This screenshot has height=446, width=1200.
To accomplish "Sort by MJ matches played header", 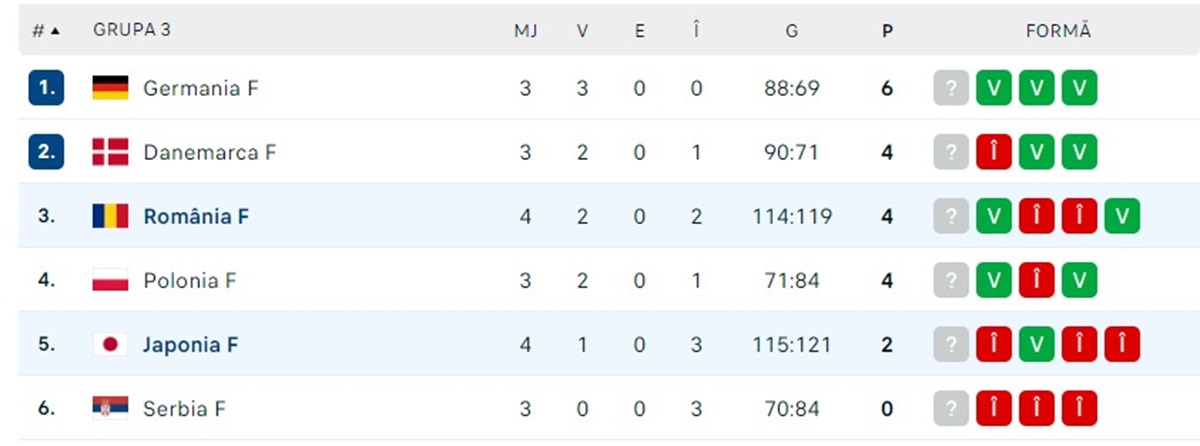I will (526, 30).
